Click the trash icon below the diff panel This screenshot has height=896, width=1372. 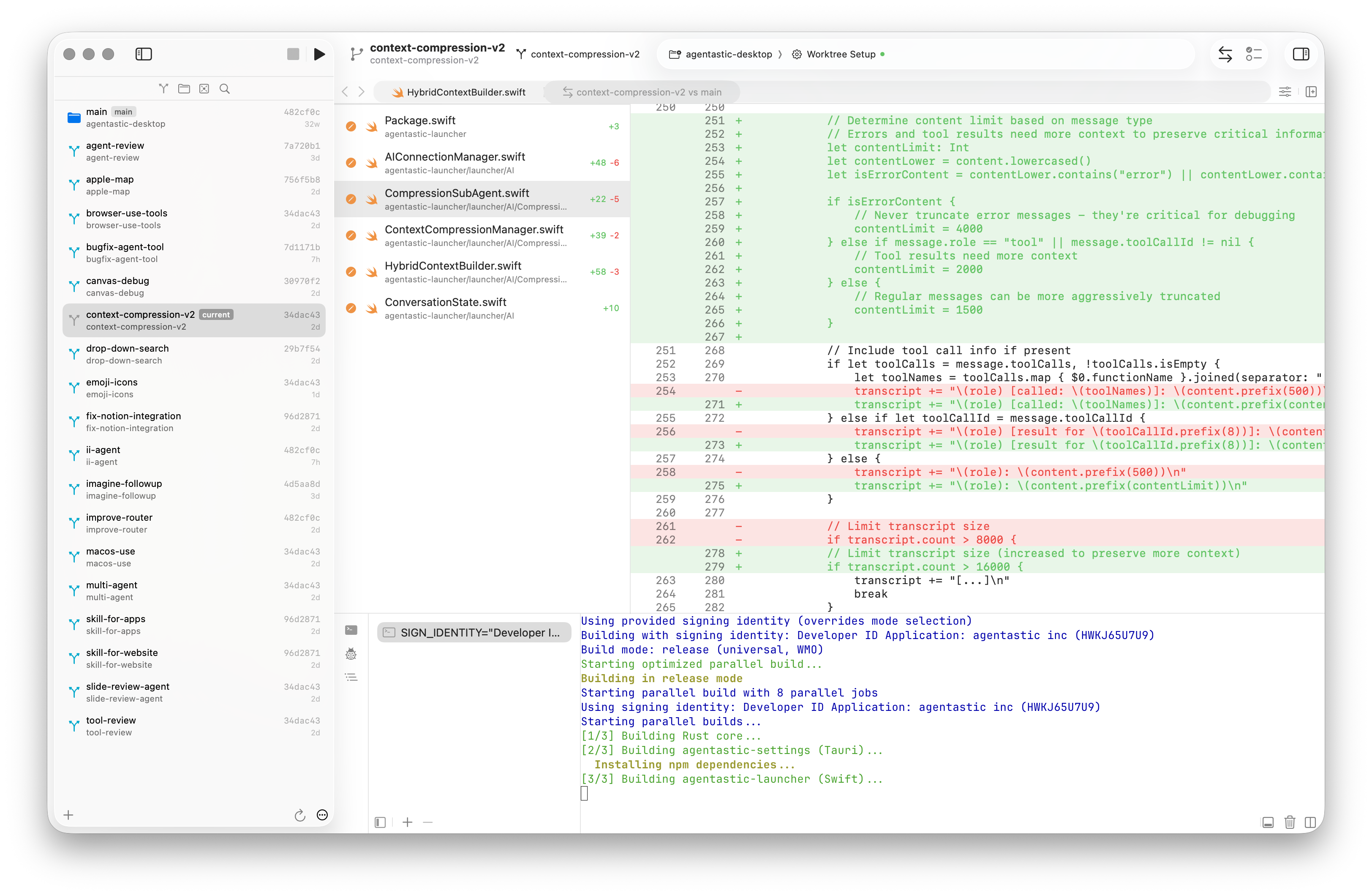click(1290, 822)
